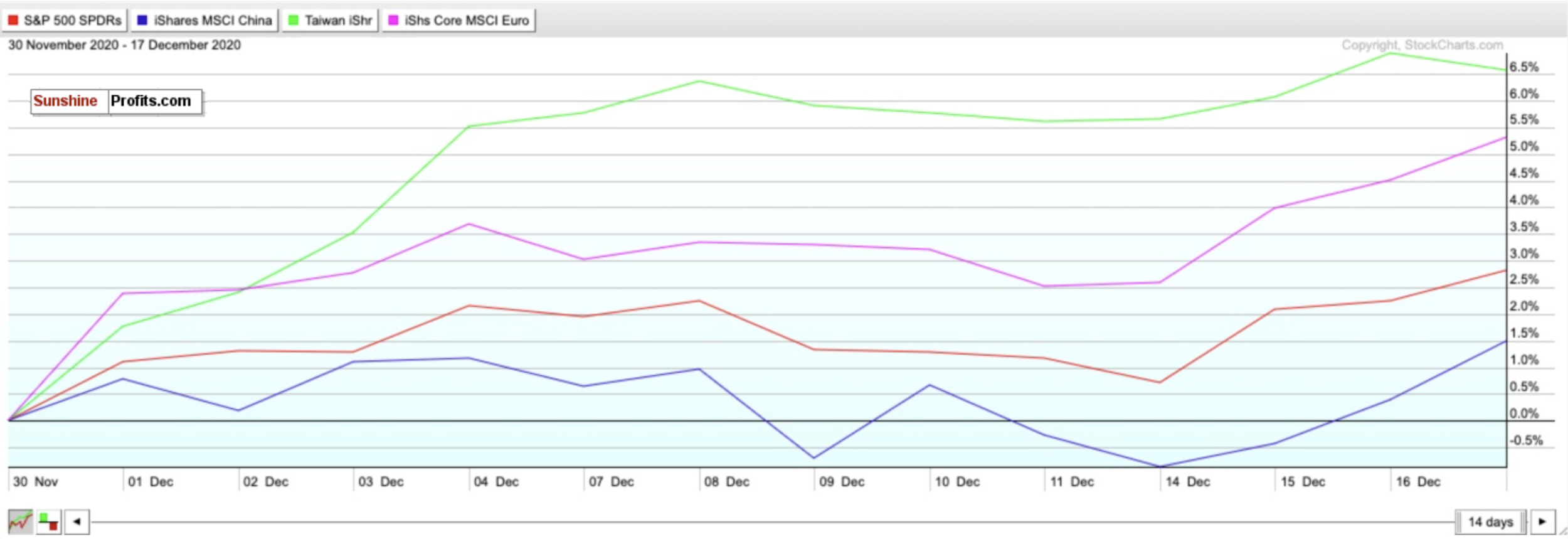Select the line chart mode icon
1568x539 pixels.
click(x=20, y=521)
